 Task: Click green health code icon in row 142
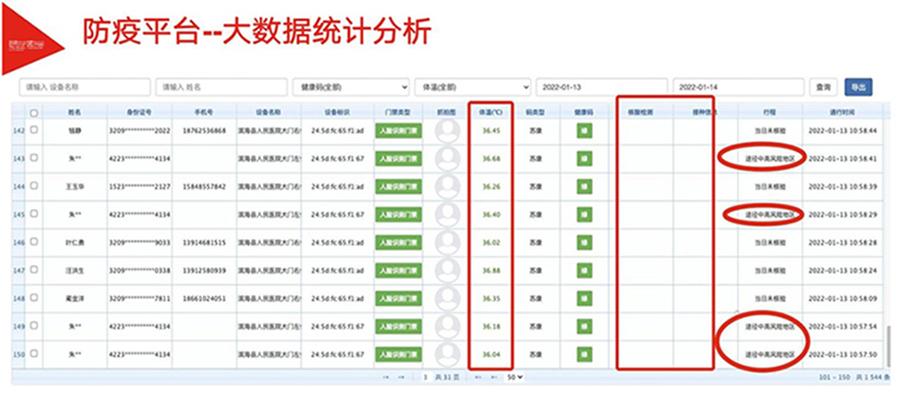coord(584,130)
